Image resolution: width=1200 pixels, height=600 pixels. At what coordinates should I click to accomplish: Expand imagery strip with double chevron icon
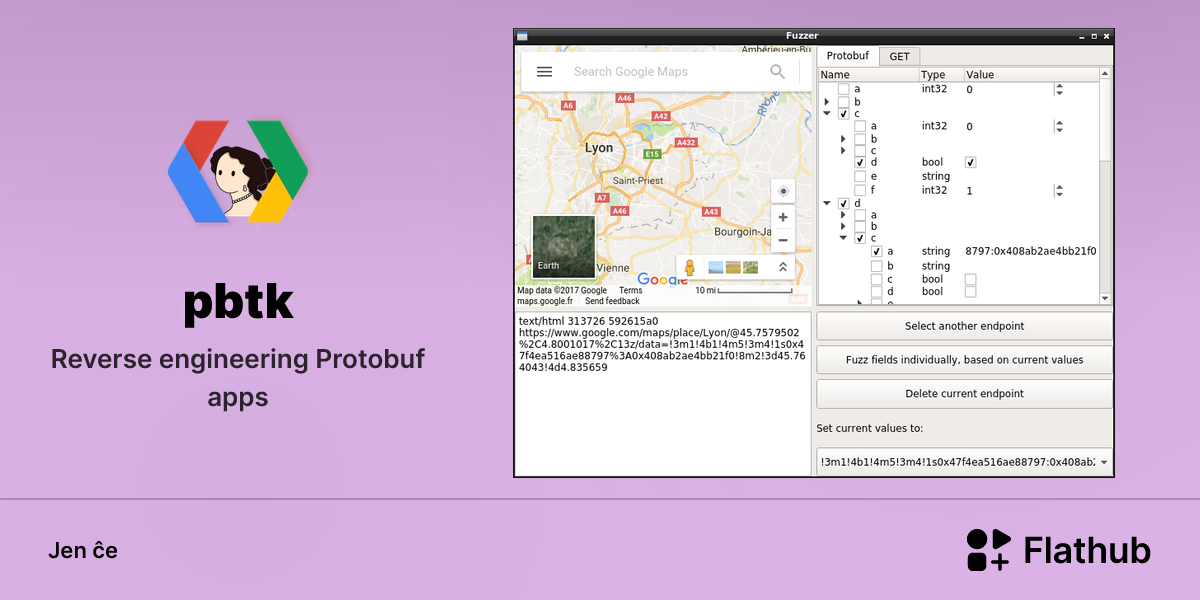click(782, 267)
